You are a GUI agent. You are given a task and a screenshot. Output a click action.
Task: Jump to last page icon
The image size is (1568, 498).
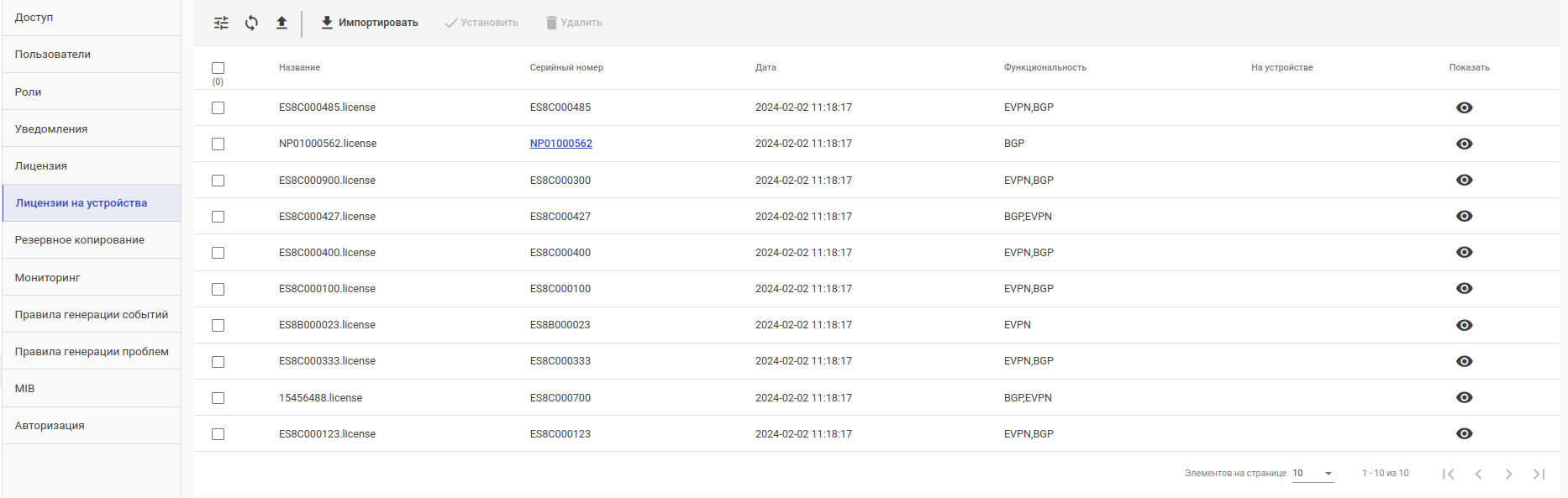point(1539,474)
